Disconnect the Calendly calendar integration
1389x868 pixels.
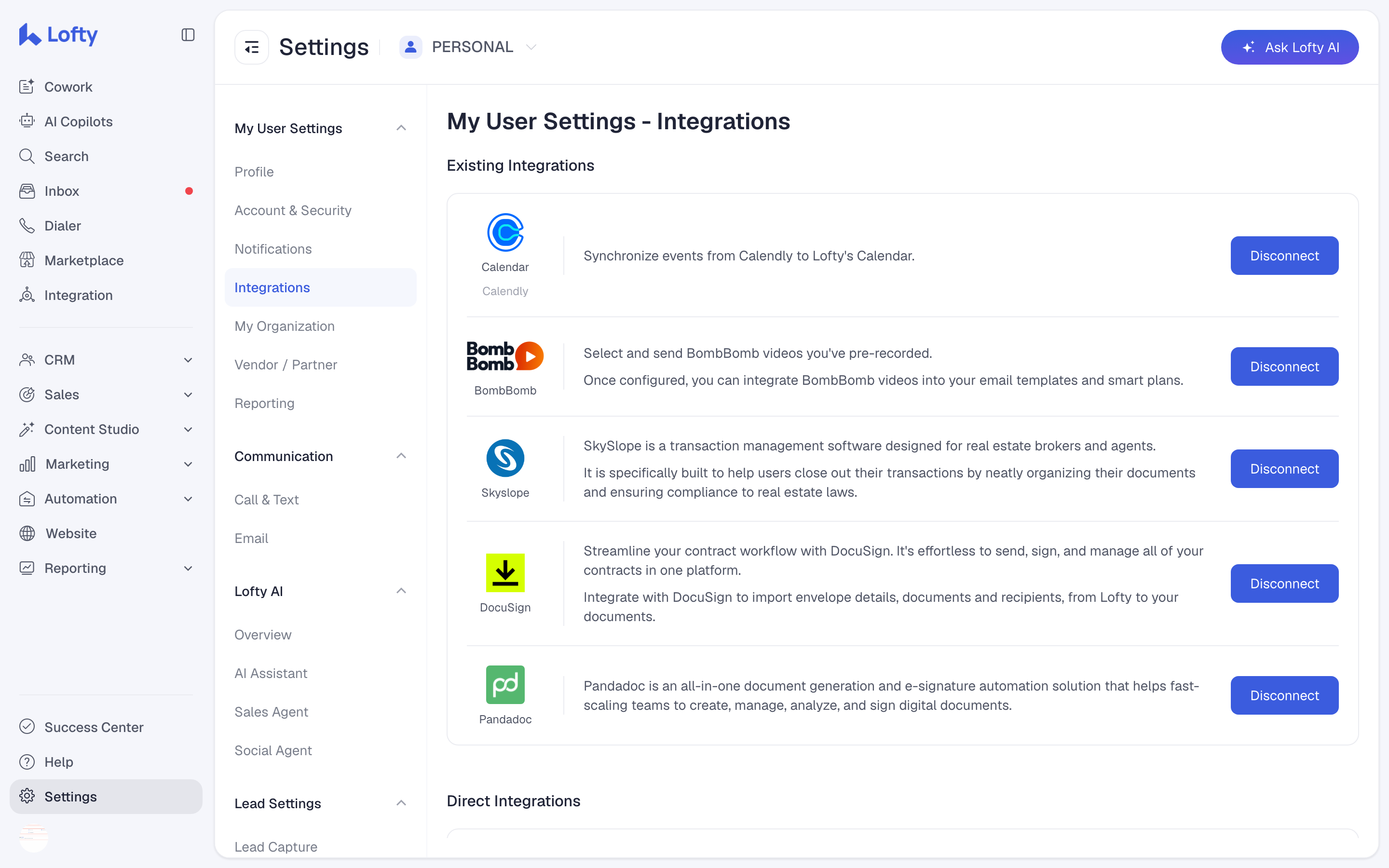coord(1284,256)
